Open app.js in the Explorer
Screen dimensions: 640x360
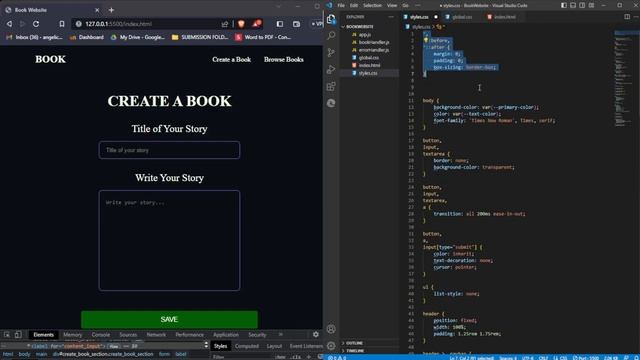tap(364, 35)
